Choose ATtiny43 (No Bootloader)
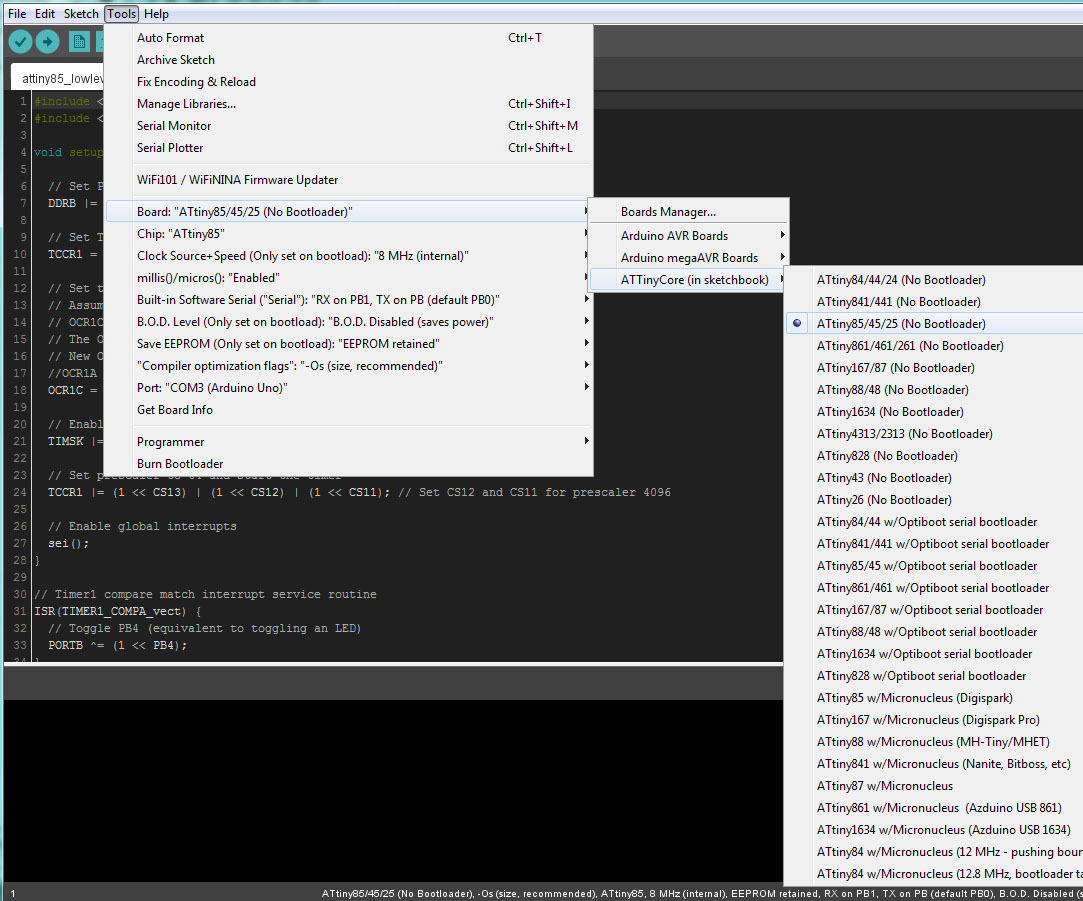This screenshot has width=1083, height=901. tap(934, 477)
